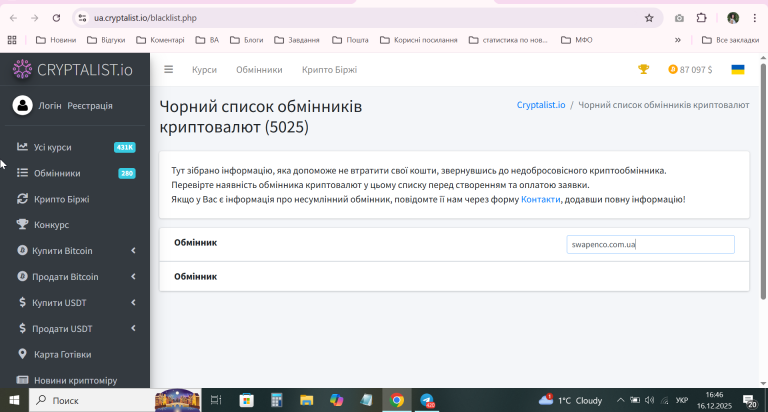Show more bookmarks with the chevron
This screenshot has width=768, height=412.
click(x=678, y=40)
